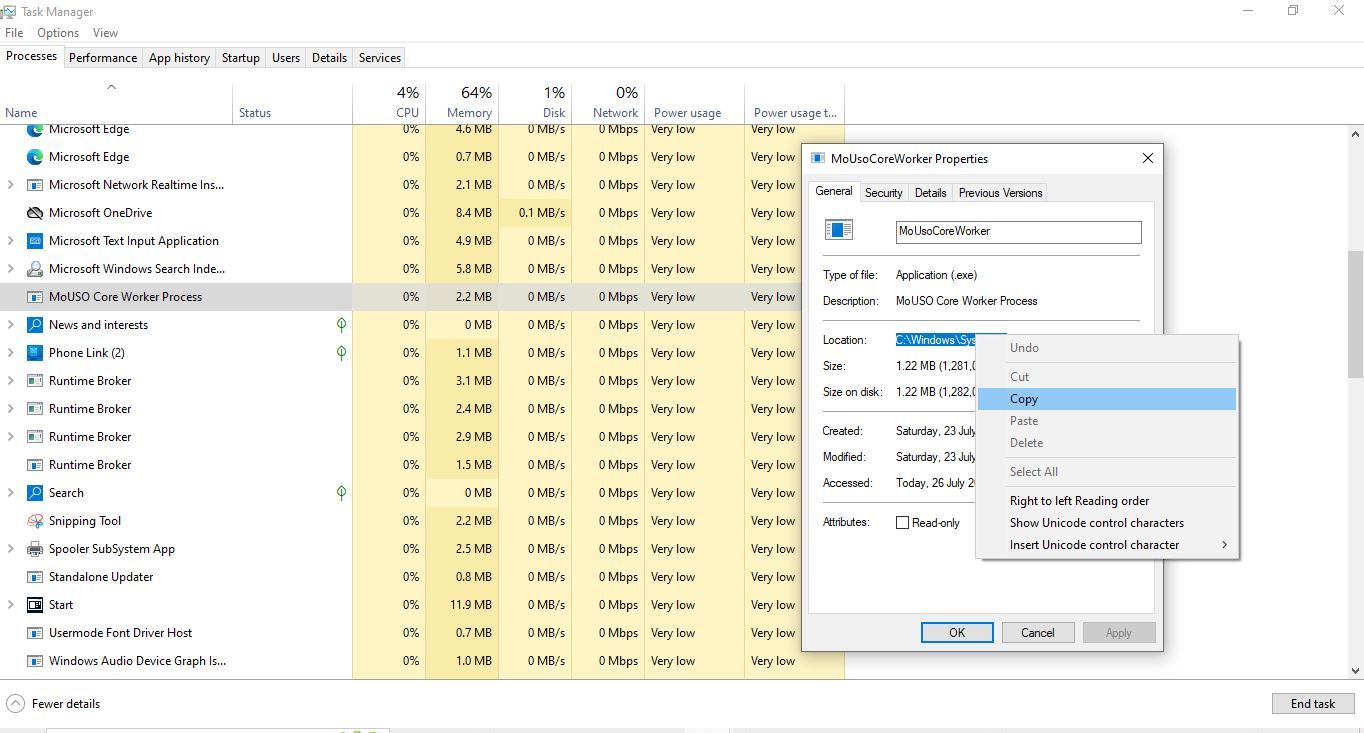Expand the Phone Link (2) process group
The width and height of the screenshot is (1364, 733).
pyautogui.click(x=11, y=353)
